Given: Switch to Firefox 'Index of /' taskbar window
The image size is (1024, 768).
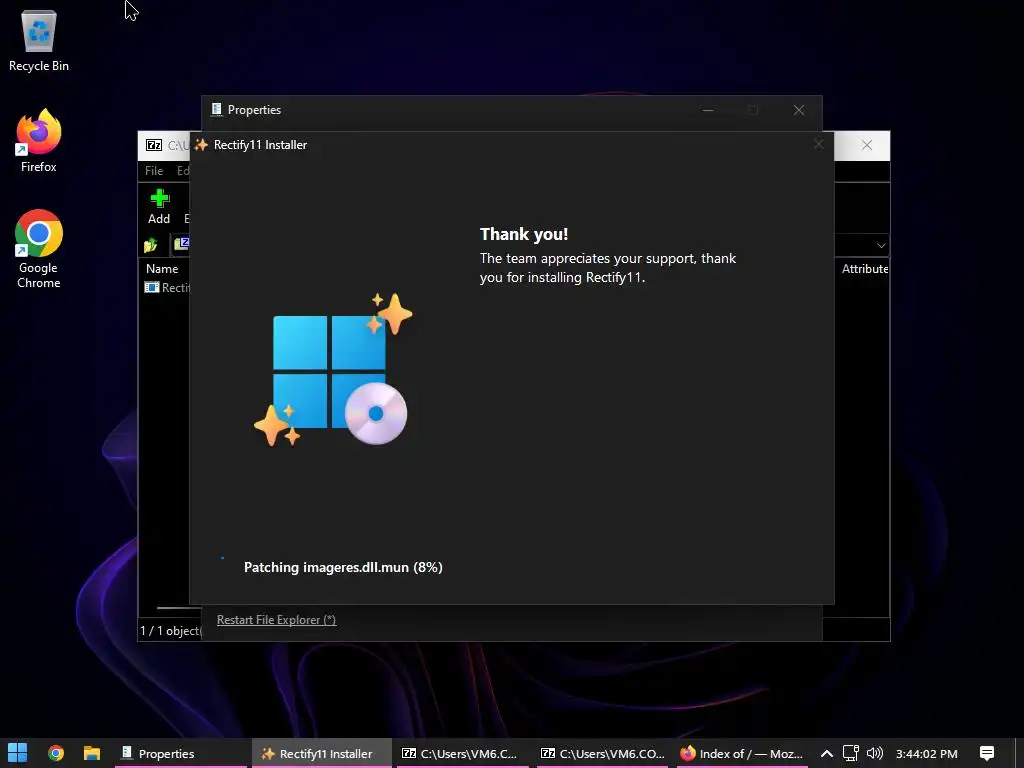Looking at the screenshot, I should tap(742, 753).
